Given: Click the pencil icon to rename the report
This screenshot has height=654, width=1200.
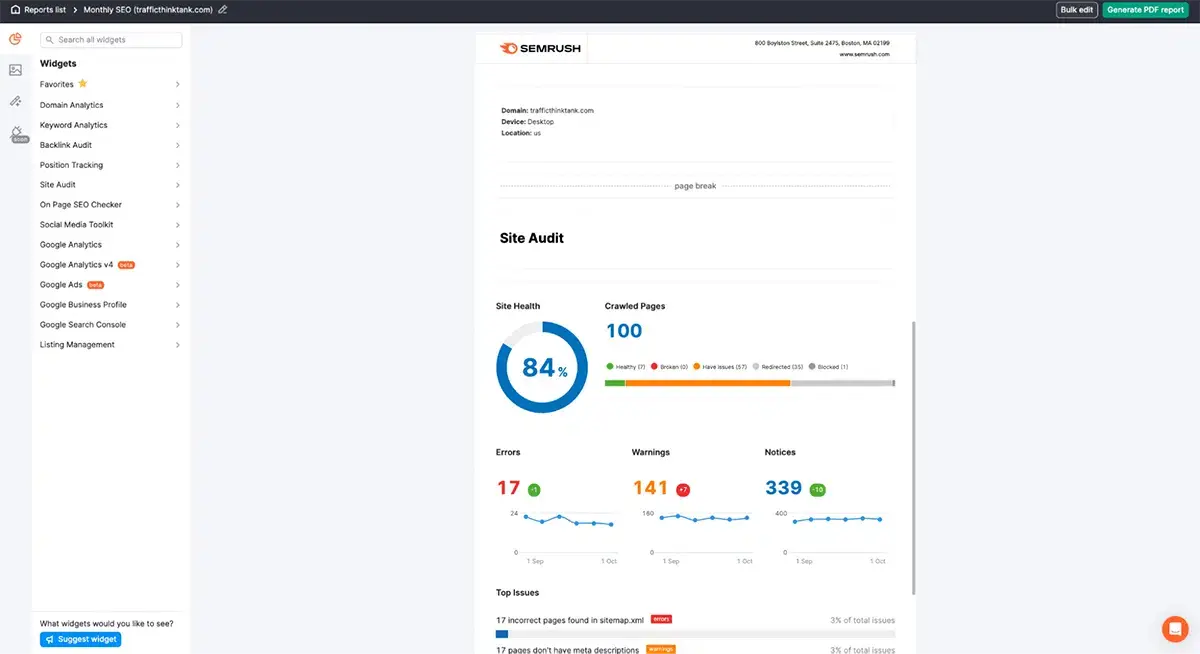Looking at the screenshot, I should 222,9.
